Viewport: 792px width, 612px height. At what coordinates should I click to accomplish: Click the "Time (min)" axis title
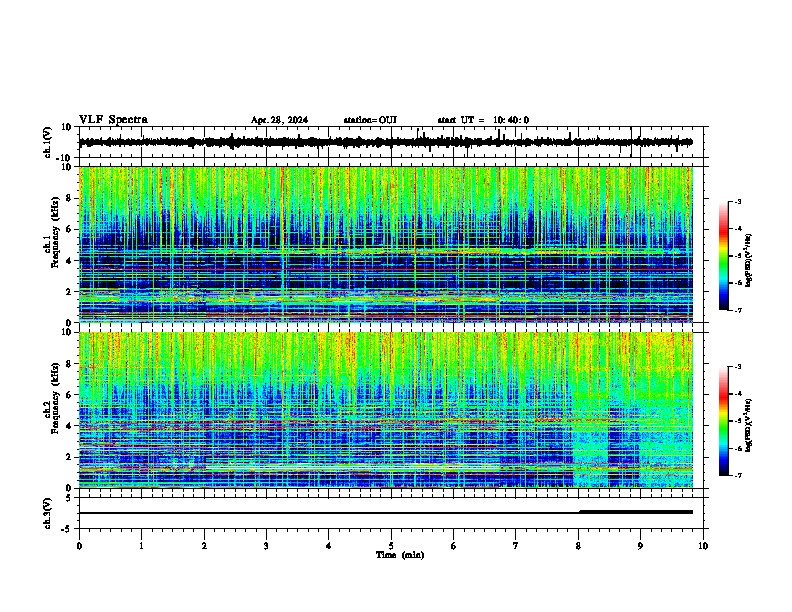tap(400, 555)
